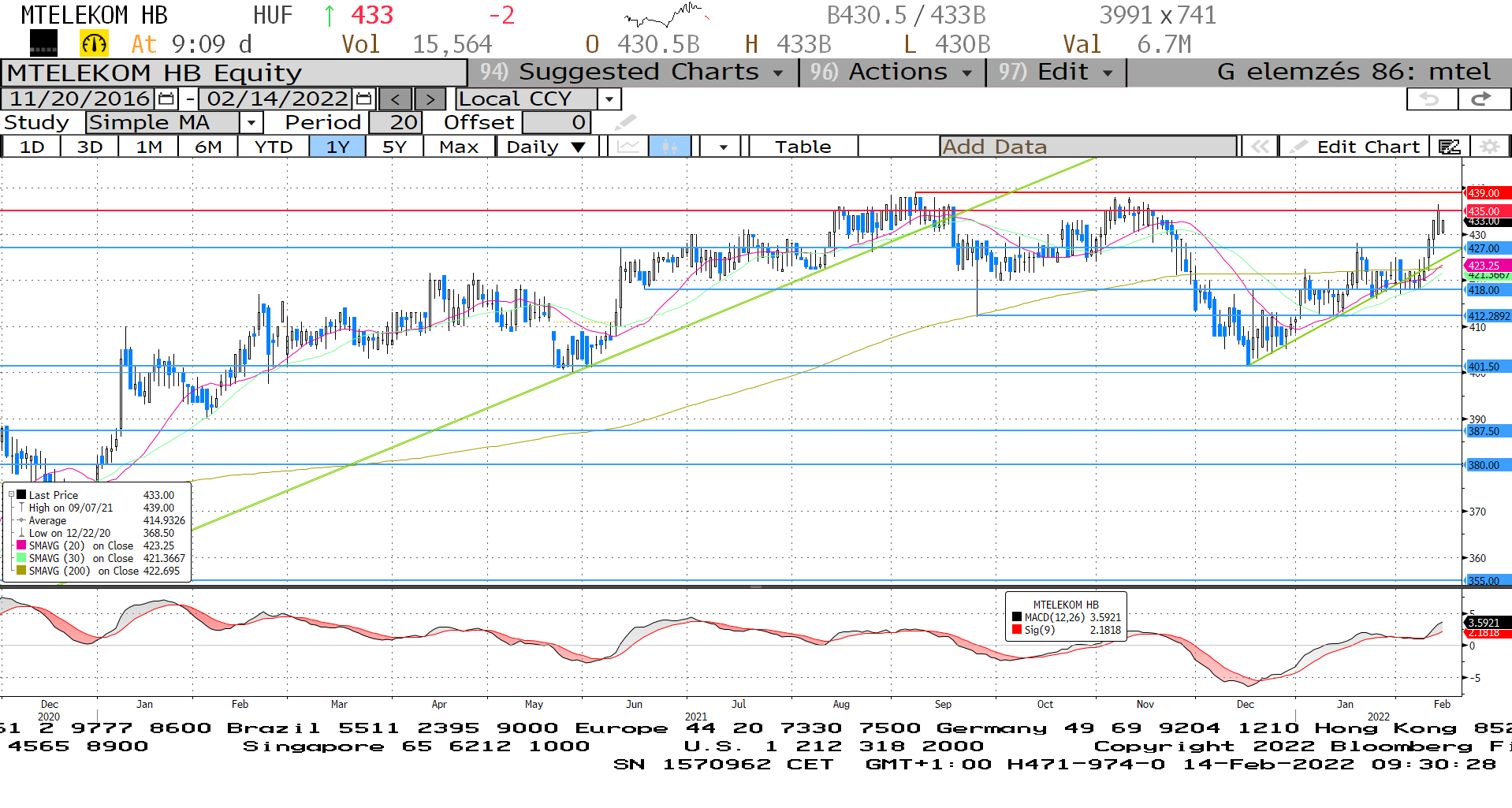Viewport: 1512px width, 808px height.
Task: Click the end date 02/14/2022 field
Action: [x=277, y=99]
